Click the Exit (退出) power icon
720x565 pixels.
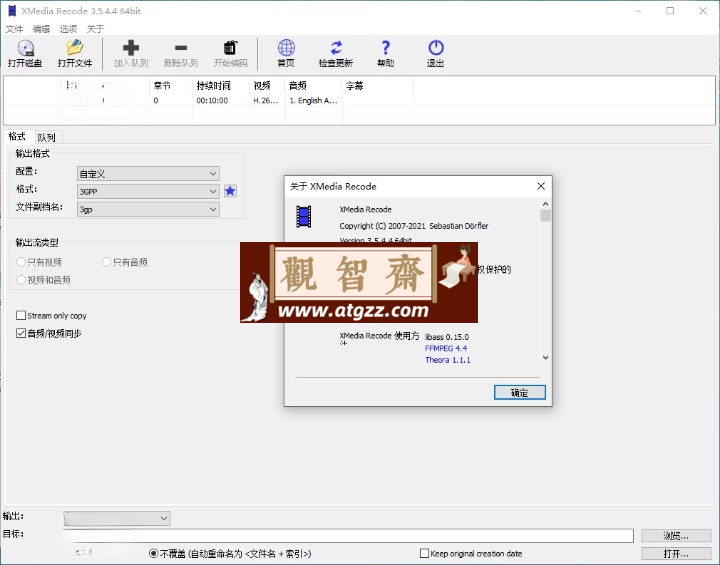pos(436,48)
